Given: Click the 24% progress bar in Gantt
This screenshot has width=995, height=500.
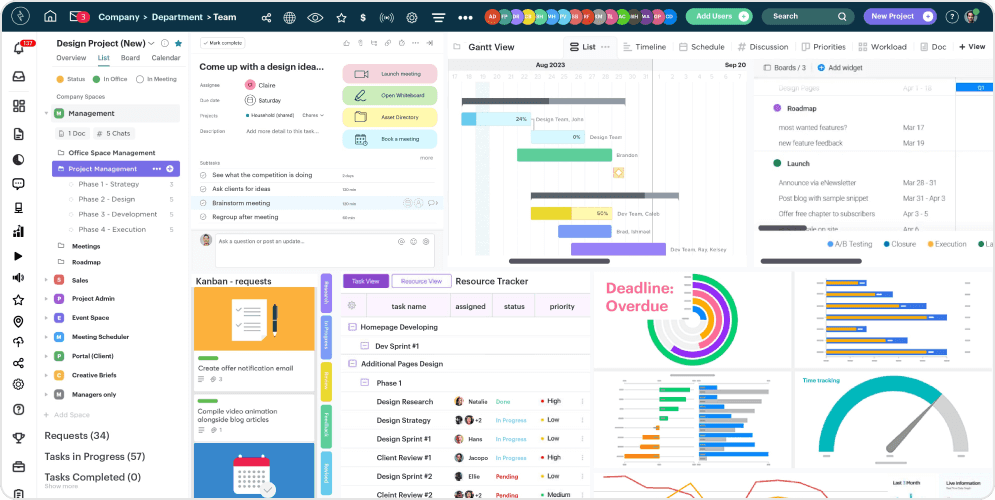Looking at the screenshot, I should 497,119.
